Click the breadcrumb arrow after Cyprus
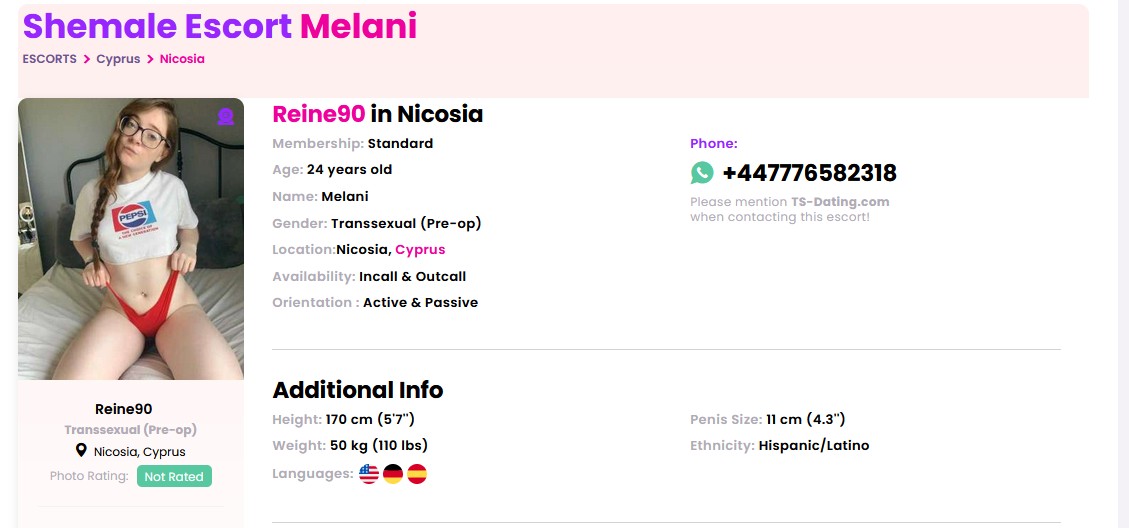 tap(150, 59)
